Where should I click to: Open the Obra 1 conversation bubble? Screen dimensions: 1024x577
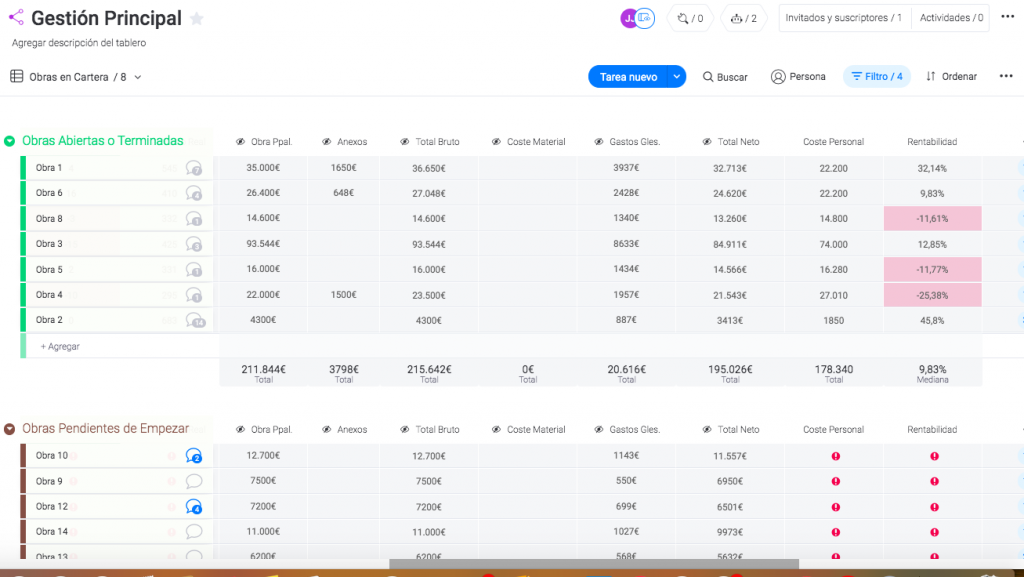coord(194,168)
